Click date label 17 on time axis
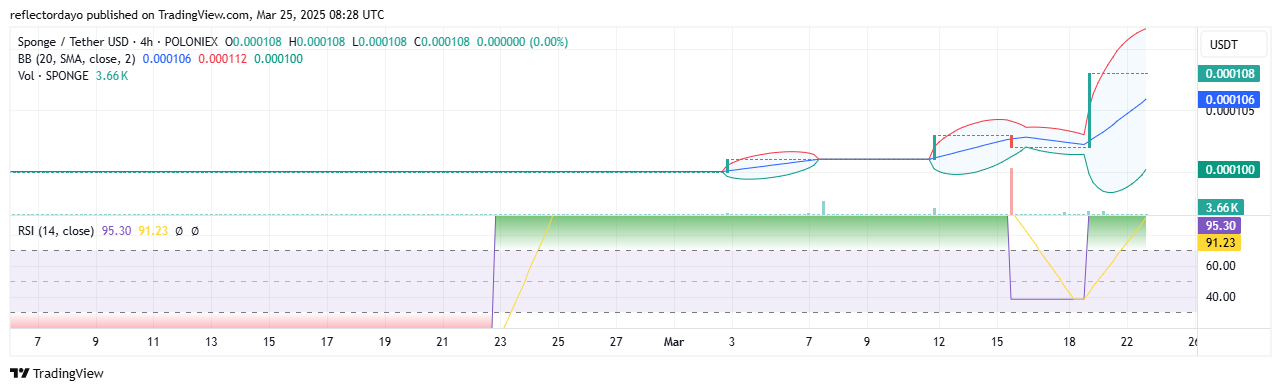Image resolution: width=1281 pixels, height=391 pixels. click(x=327, y=342)
